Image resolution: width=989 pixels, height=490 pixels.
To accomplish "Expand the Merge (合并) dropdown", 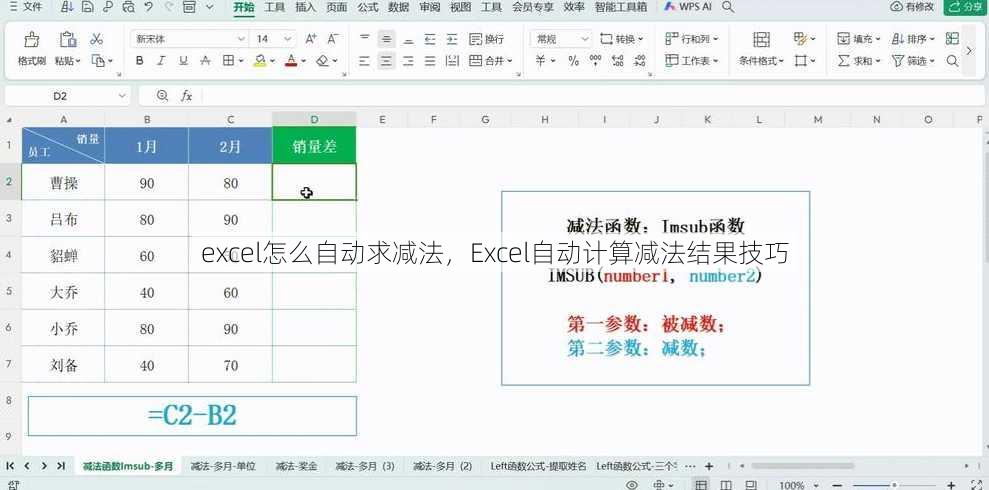I will pyautogui.click(x=510, y=61).
